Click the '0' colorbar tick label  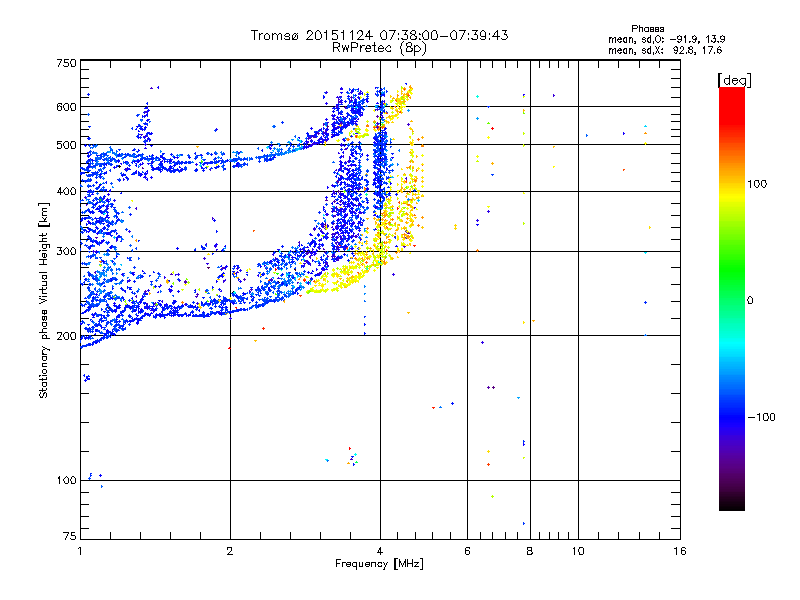coord(750,301)
